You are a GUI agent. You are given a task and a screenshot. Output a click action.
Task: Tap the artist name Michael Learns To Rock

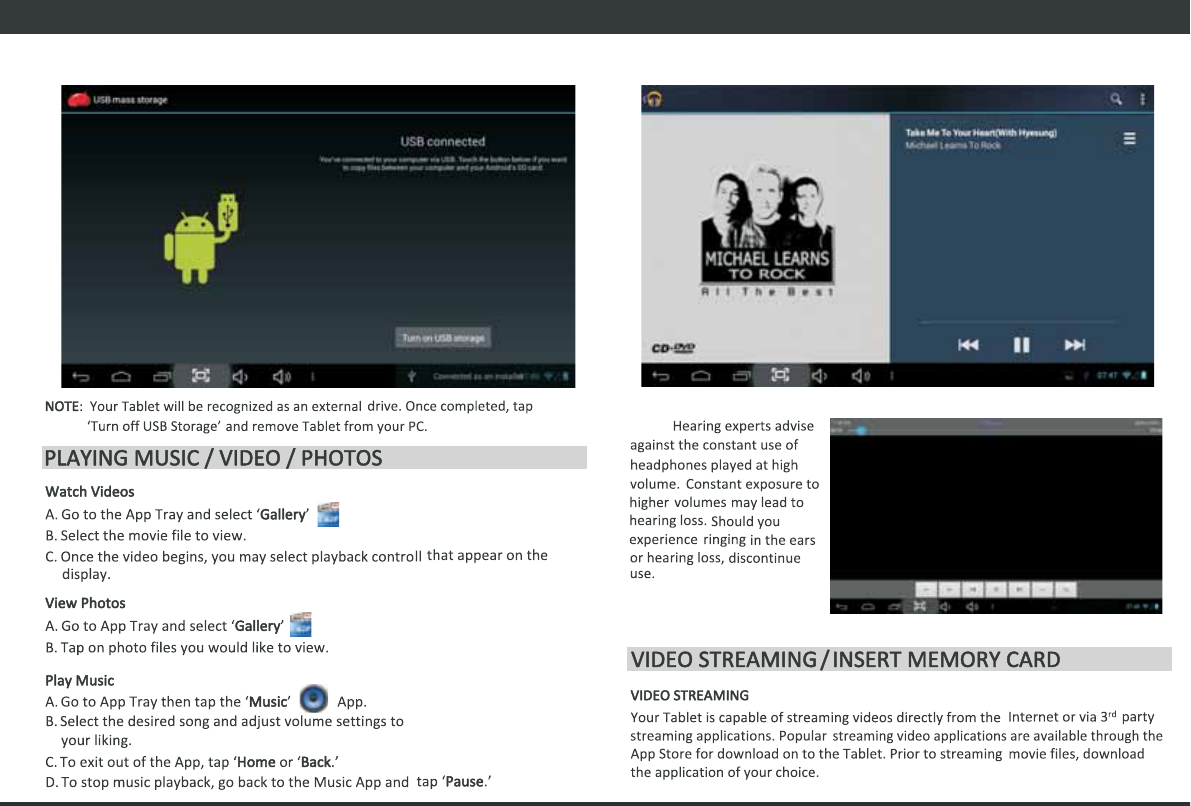coord(952,145)
